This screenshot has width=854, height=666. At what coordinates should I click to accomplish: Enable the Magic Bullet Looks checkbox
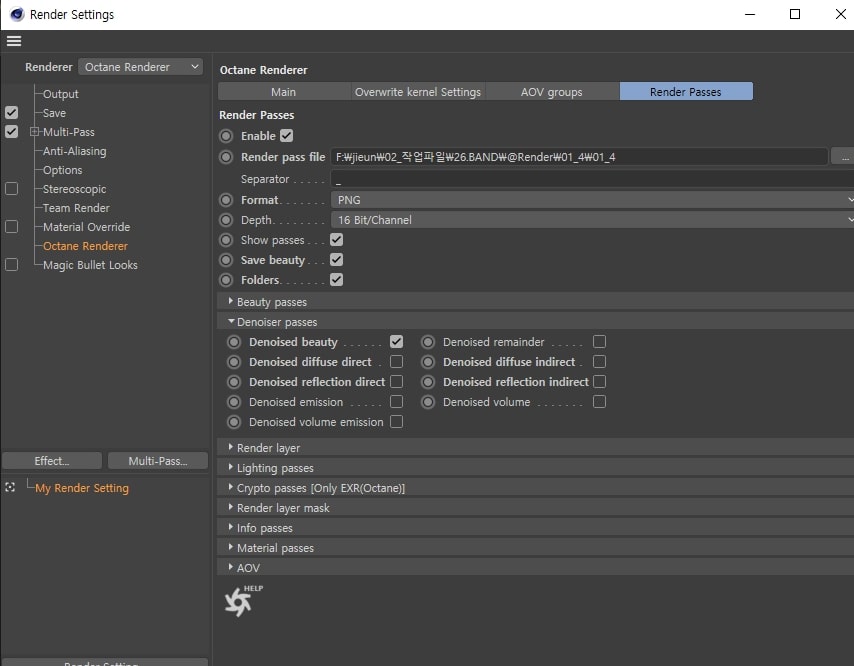(x=11, y=265)
